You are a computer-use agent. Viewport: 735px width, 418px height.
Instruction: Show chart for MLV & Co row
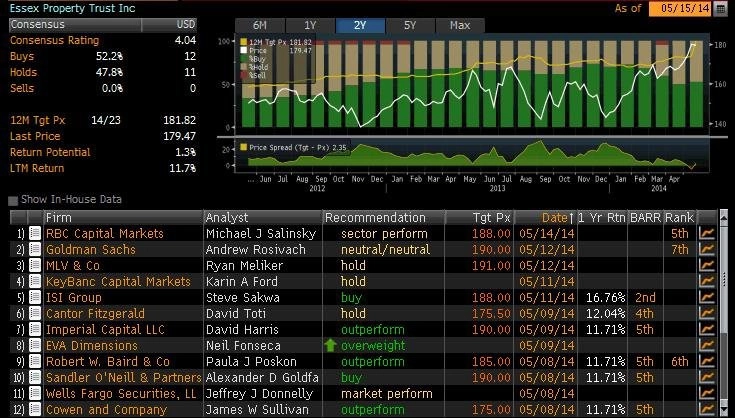pos(706,265)
